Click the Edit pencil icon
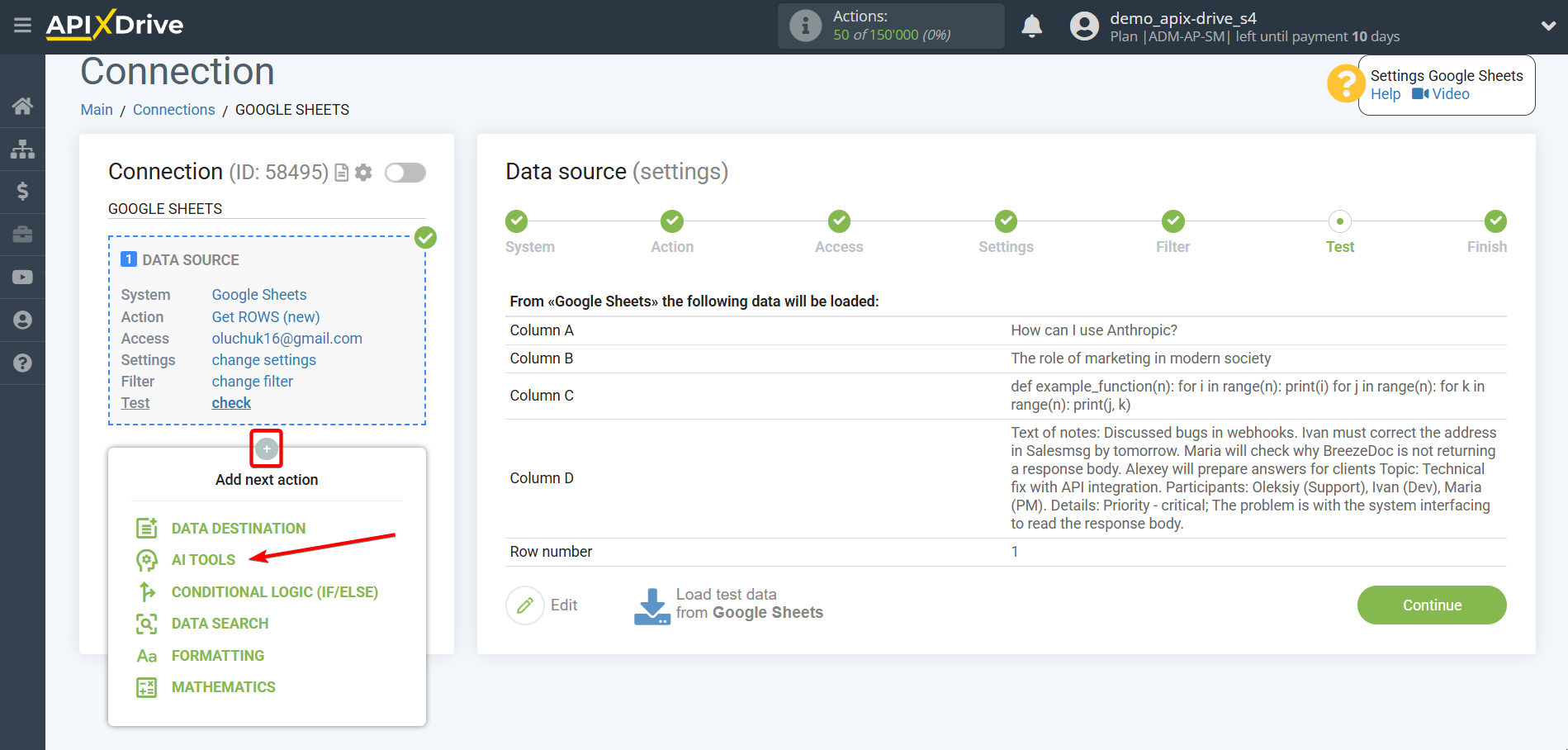Screen dimensions: 1568x750 [525, 605]
